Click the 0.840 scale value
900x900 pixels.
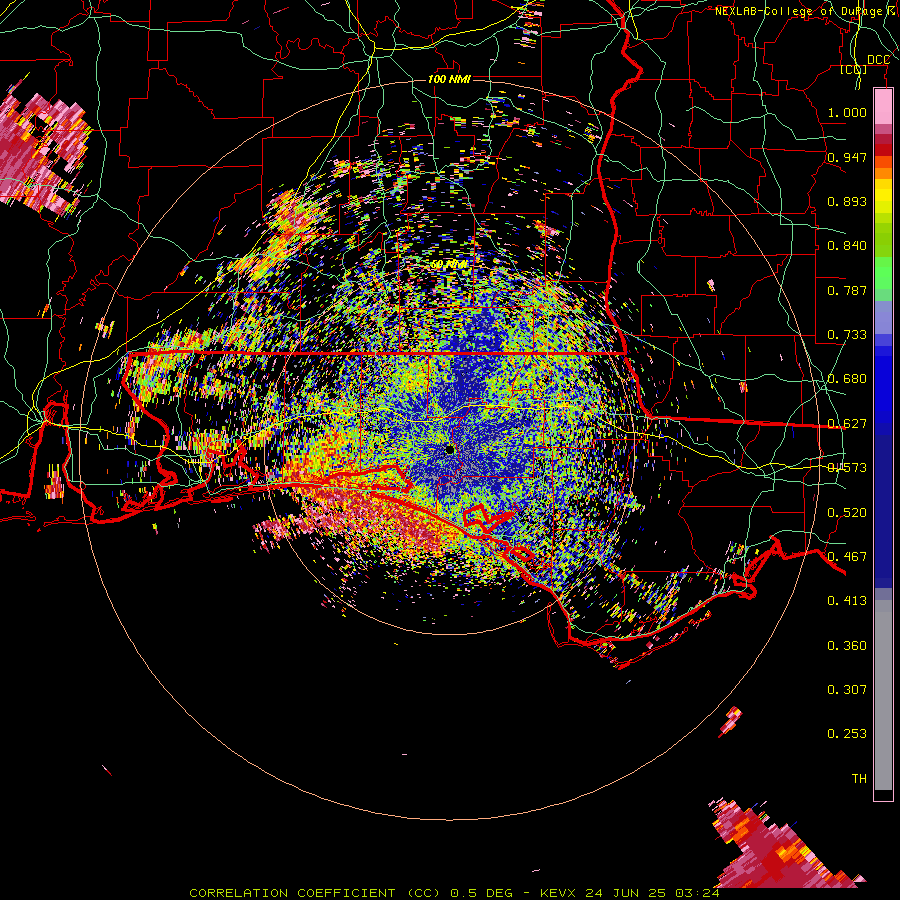tap(847, 246)
